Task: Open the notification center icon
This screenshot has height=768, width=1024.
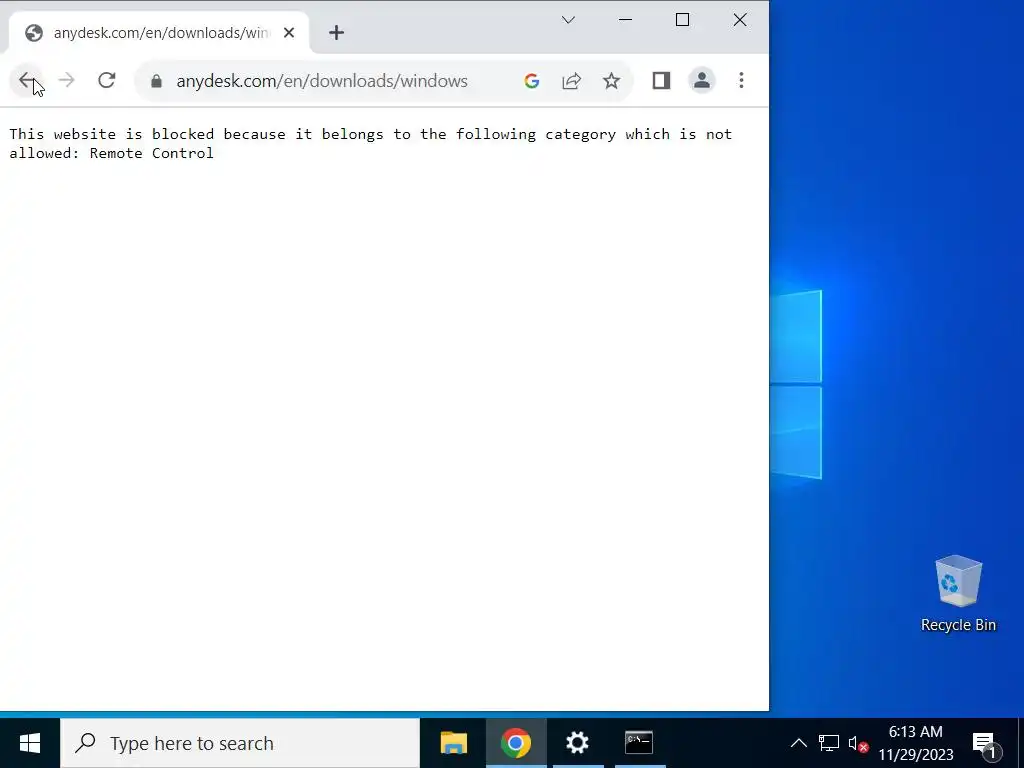Action: 985,743
